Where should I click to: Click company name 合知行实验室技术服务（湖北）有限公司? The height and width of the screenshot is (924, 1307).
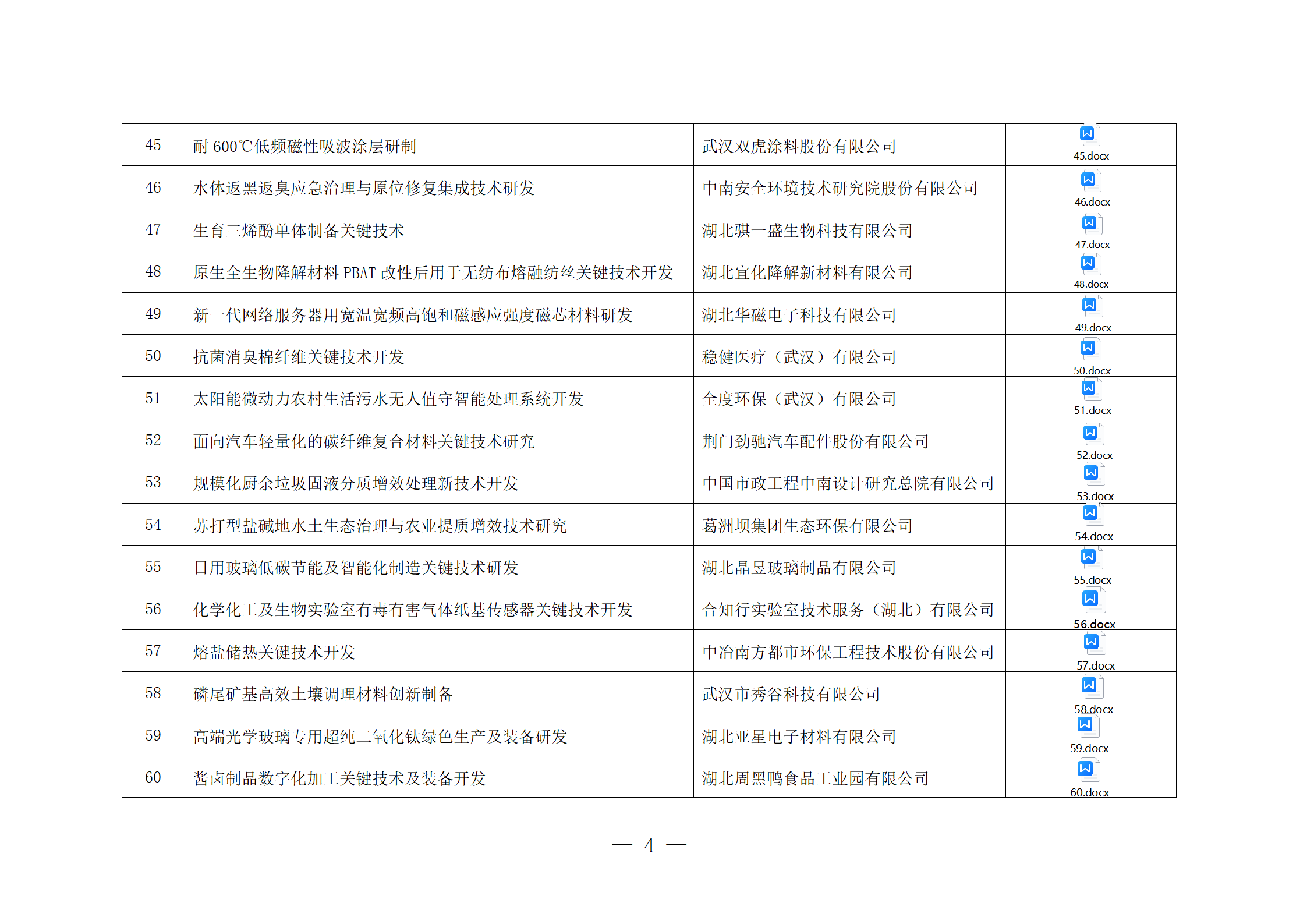point(848,610)
